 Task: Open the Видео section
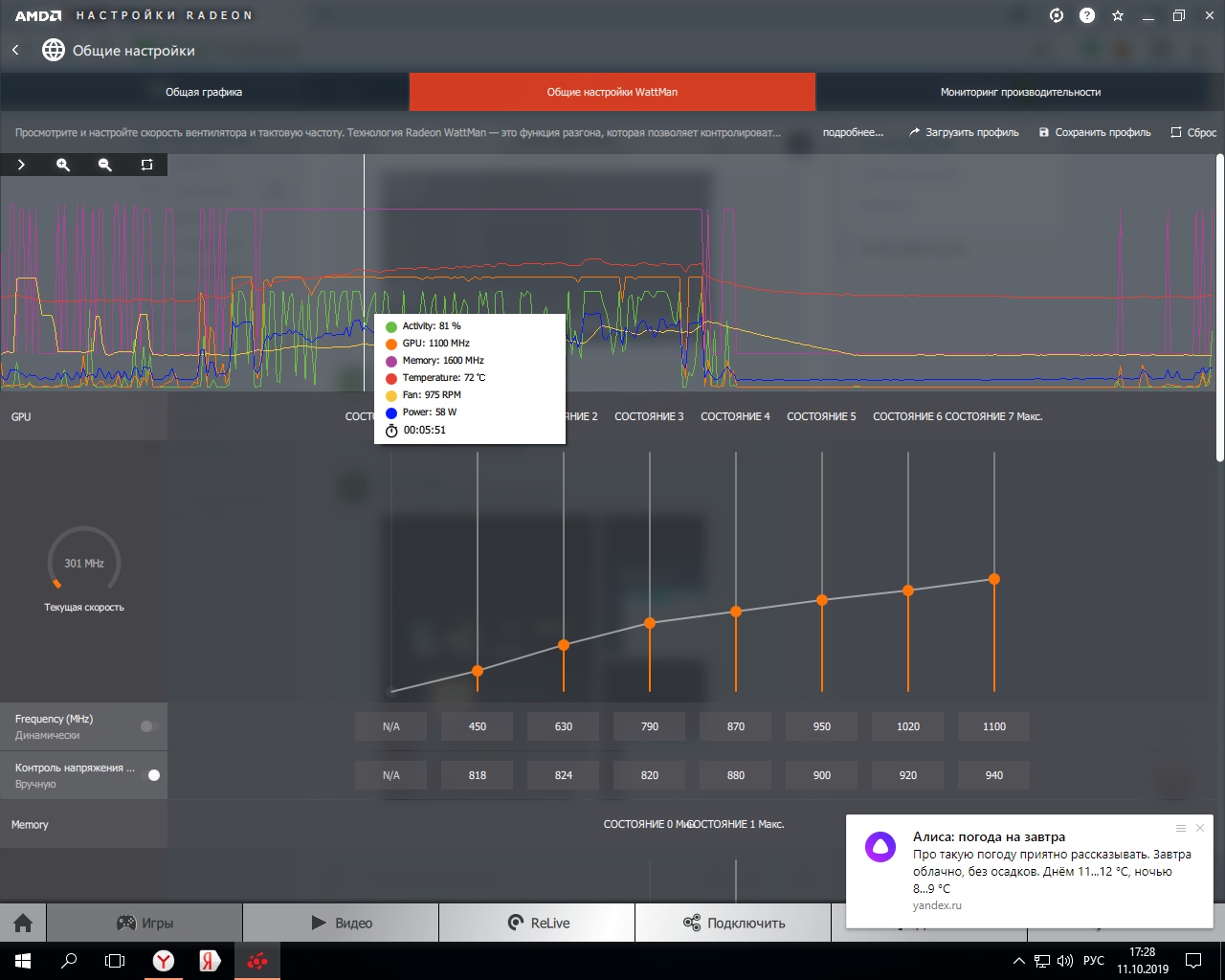pyautogui.click(x=341, y=923)
